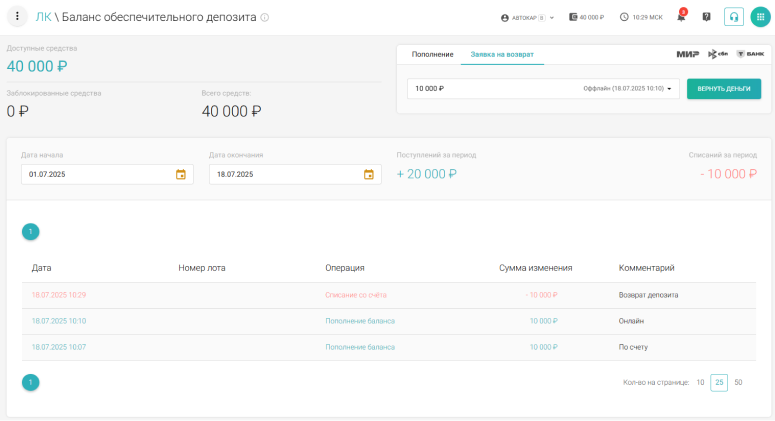
Task: Open the three-dot main menu
Action: tap(17, 17)
